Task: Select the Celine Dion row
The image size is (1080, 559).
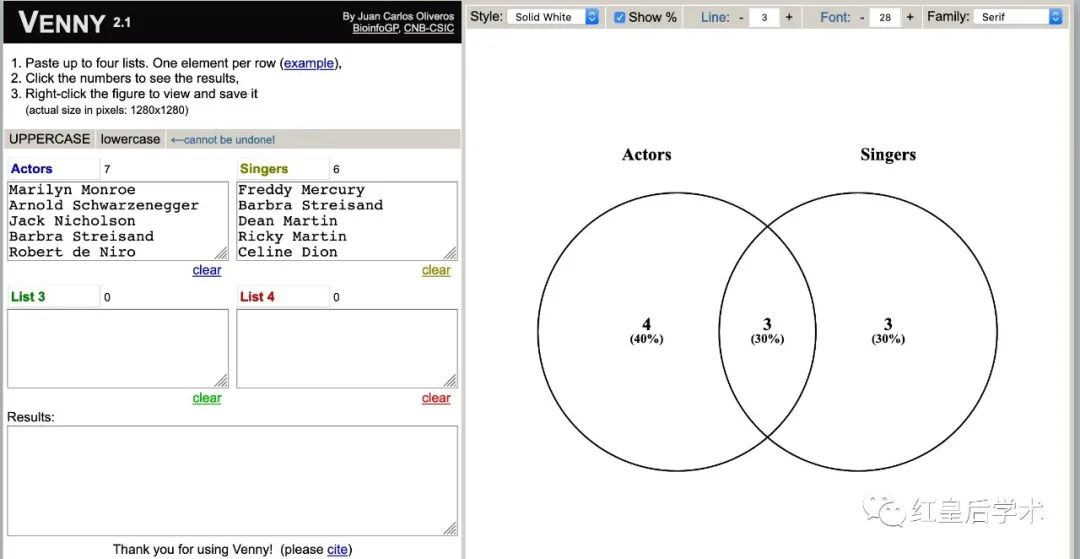Action: [x=288, y=252]
